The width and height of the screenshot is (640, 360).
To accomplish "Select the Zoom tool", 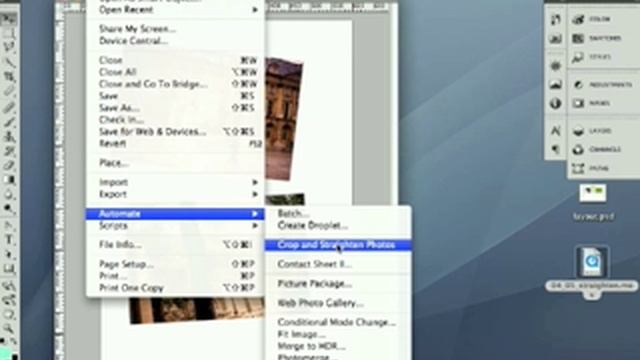I will pos(9,328).
